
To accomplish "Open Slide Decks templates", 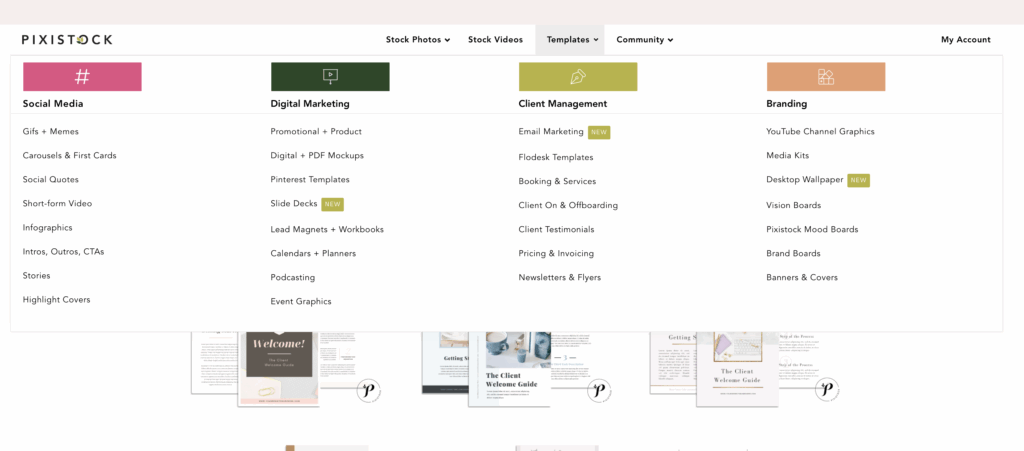I will [294, 204].
